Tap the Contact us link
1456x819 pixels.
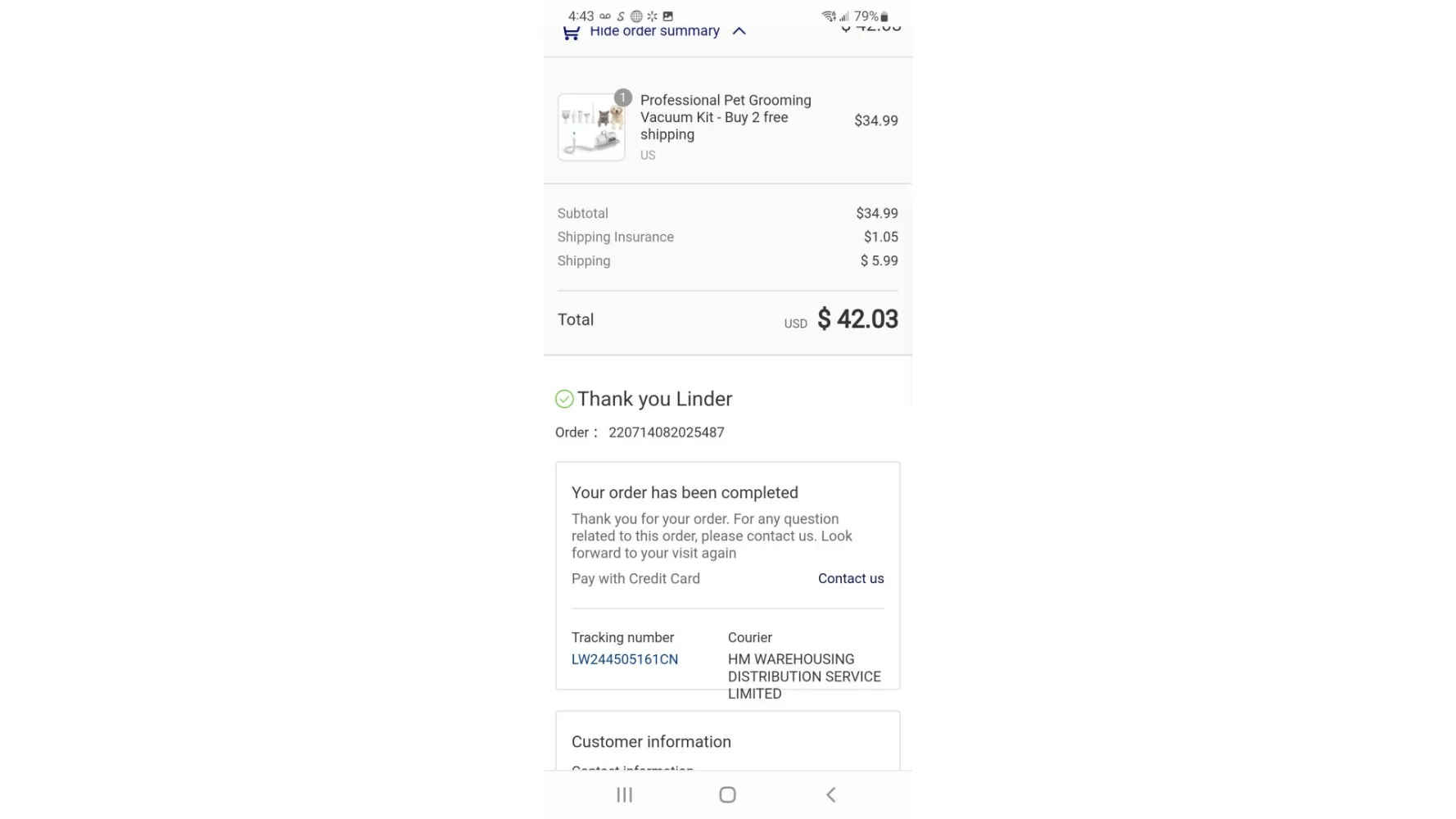point(851,578)
